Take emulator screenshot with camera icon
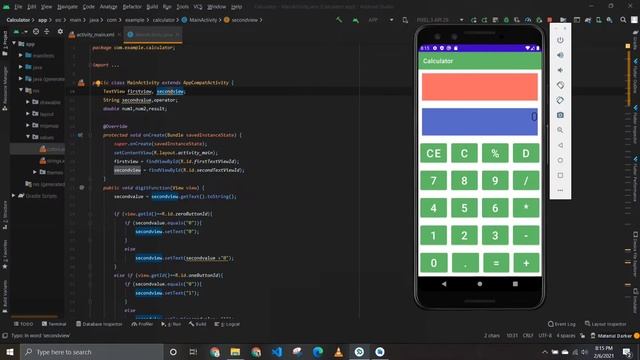Viewport: 640px width, 360px height. (x=560, y=115)
